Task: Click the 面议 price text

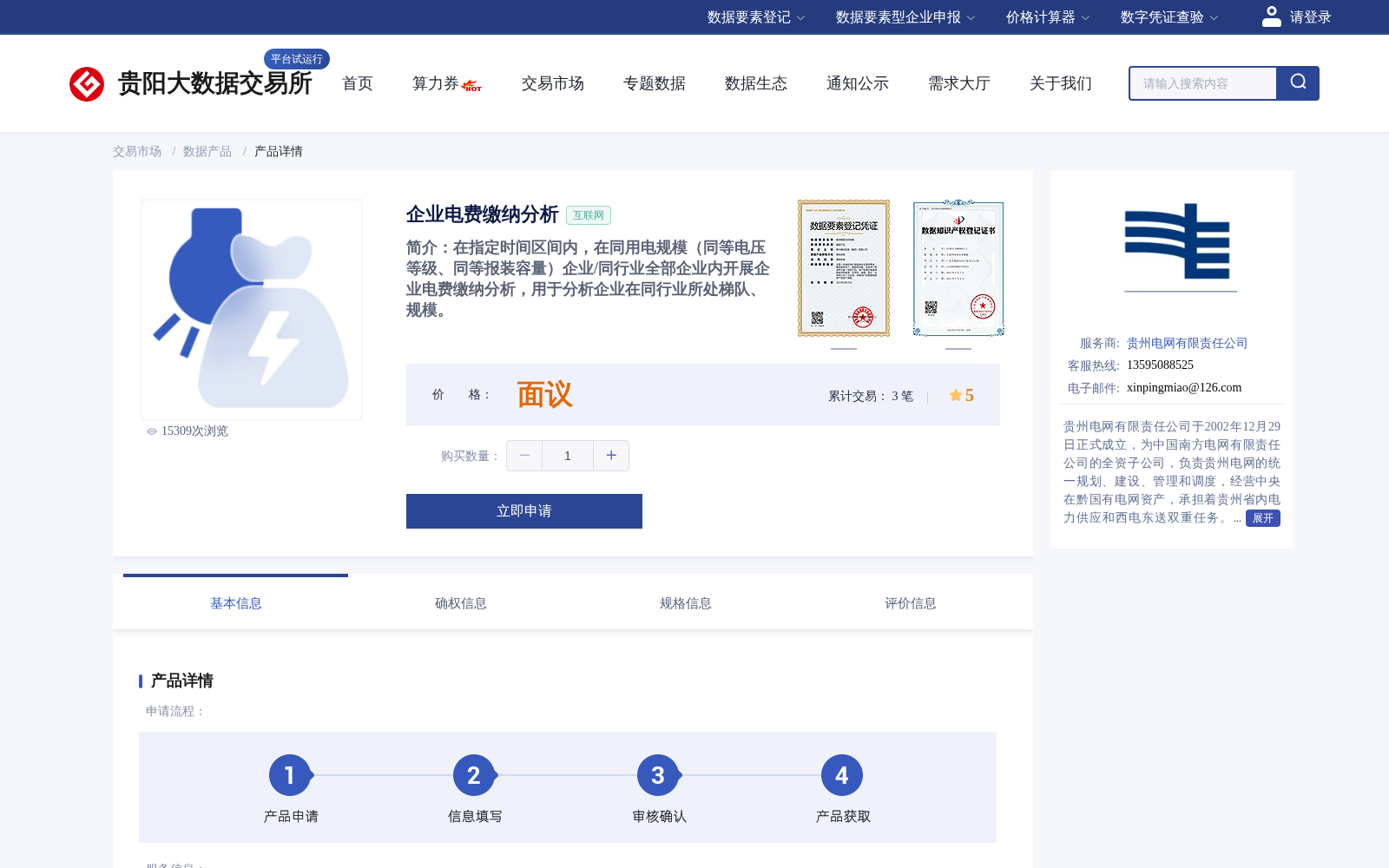Action: tap(545, 395)
